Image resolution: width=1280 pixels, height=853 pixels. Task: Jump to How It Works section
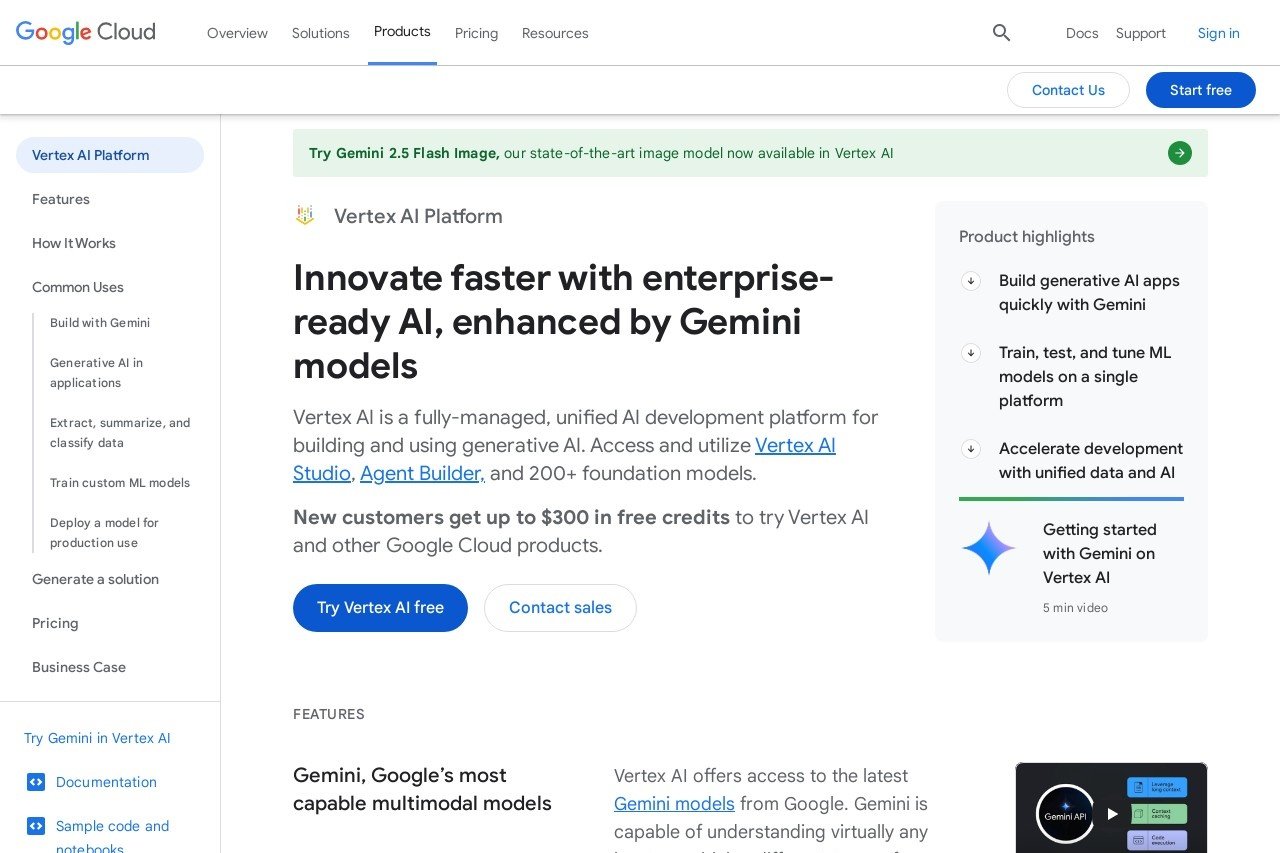[x=74, y=243]
